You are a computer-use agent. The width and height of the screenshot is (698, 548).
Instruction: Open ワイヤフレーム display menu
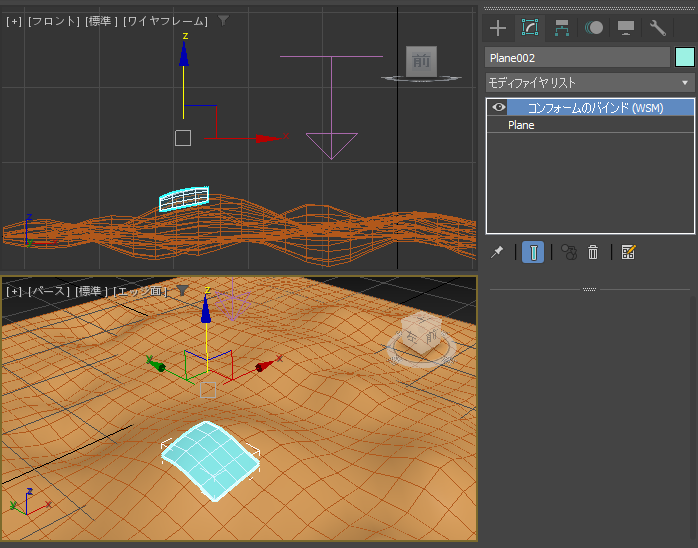(x=166, y=21)
